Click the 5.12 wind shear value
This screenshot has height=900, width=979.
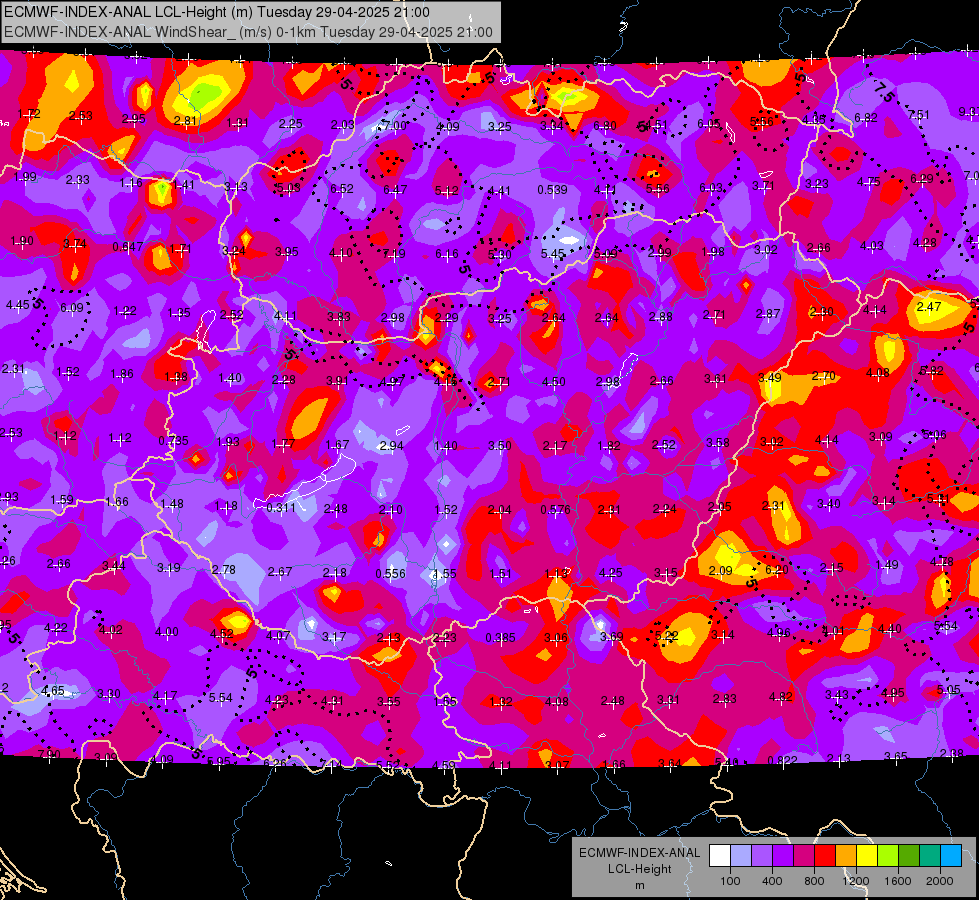tap(446, 190)
